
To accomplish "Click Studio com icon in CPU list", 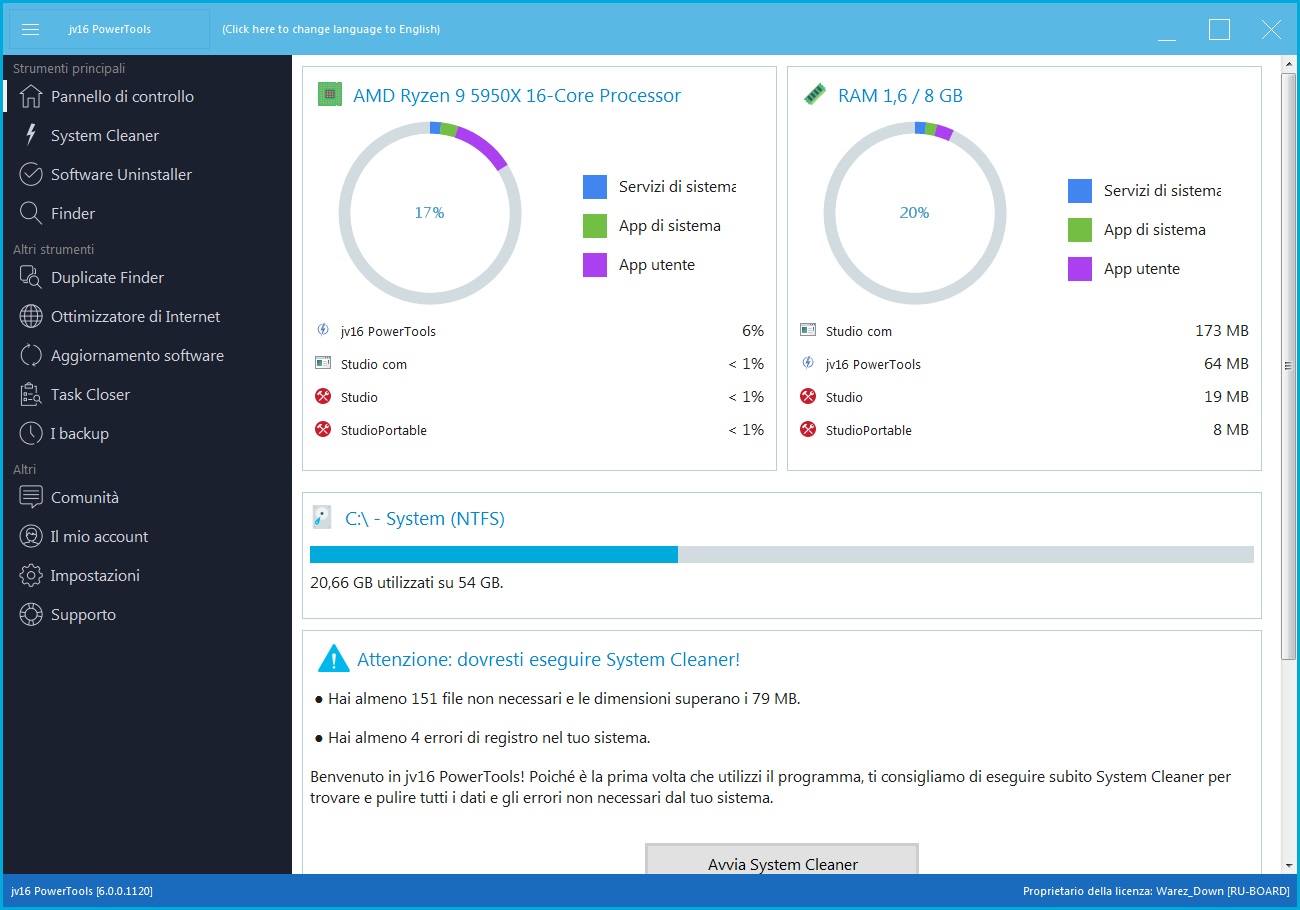I will [x=323, y=363].
